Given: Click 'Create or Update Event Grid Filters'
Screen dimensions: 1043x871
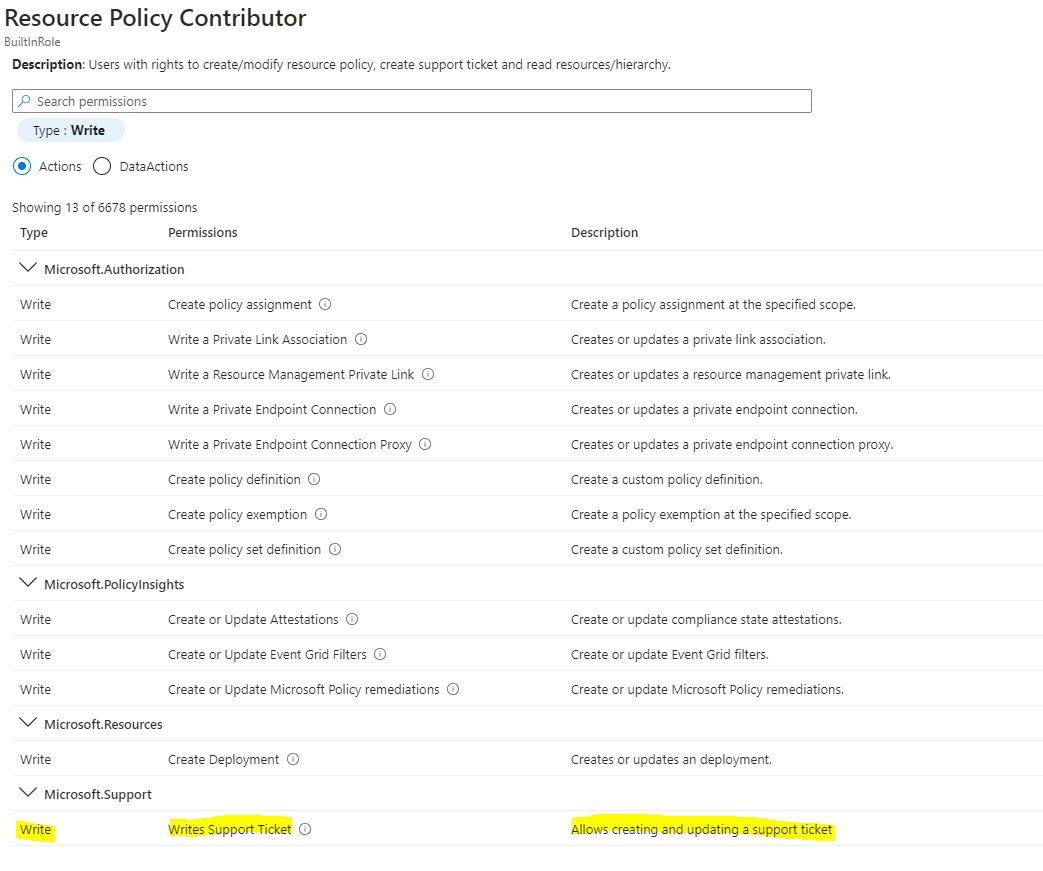Looking at the screenshot, I should tap(267, 655).
